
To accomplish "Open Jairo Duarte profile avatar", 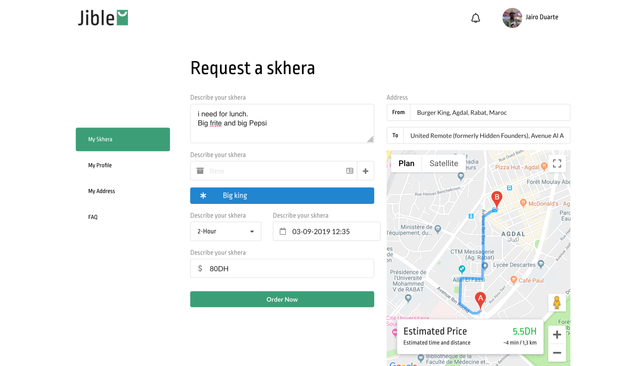I will (x=512, y=18).
